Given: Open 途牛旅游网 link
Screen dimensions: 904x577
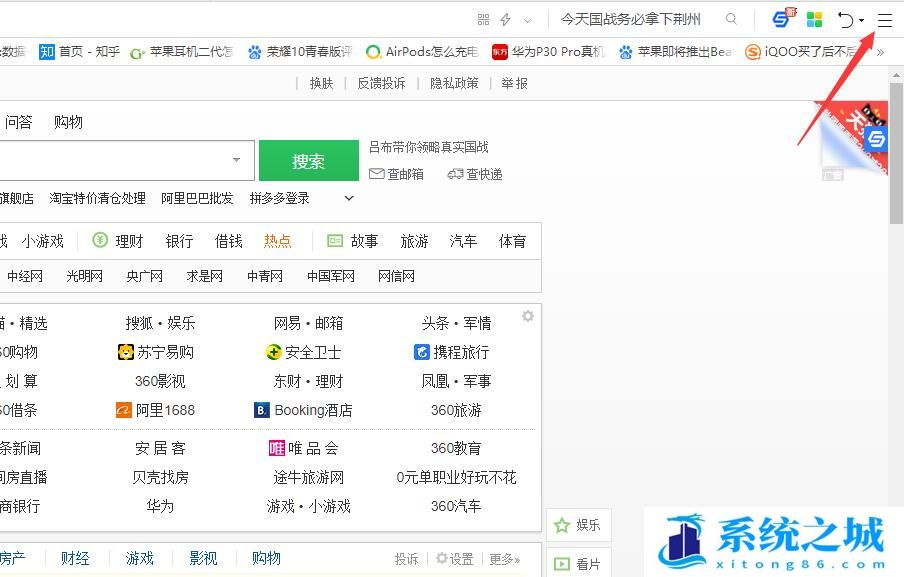Looking at the screenshot, I should coord(308,477).
